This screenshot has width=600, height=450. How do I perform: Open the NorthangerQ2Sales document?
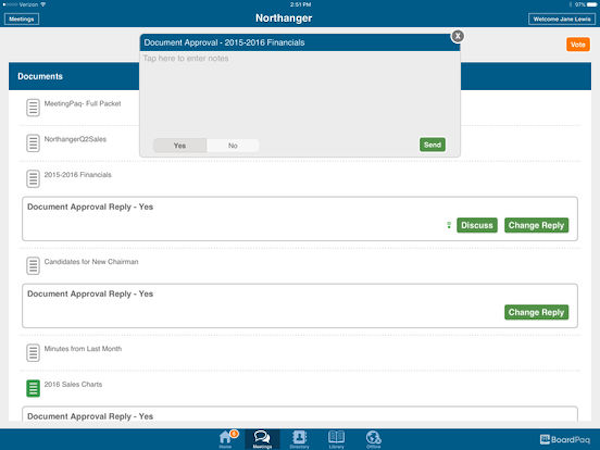pyautogui.click(x=75, y=139)
